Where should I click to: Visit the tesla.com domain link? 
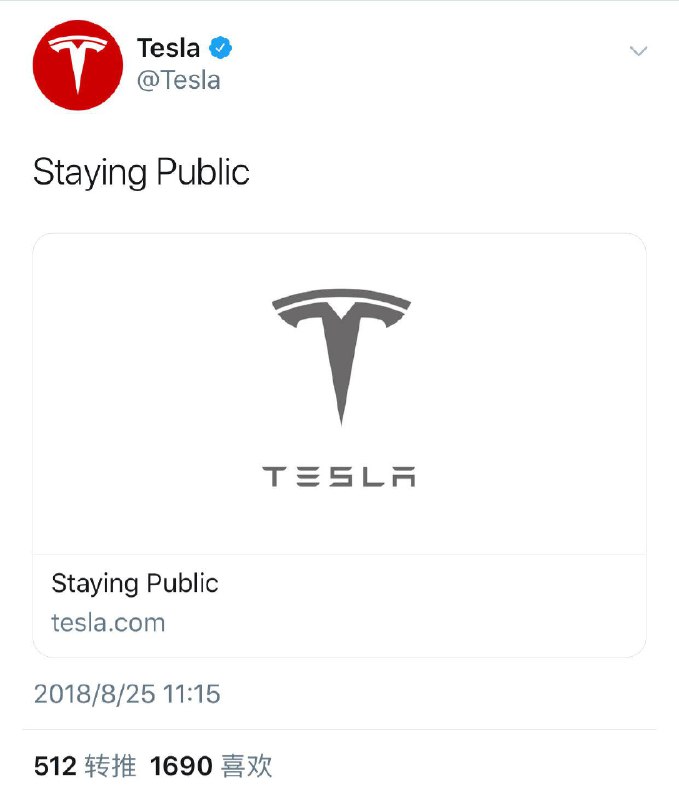108,622
